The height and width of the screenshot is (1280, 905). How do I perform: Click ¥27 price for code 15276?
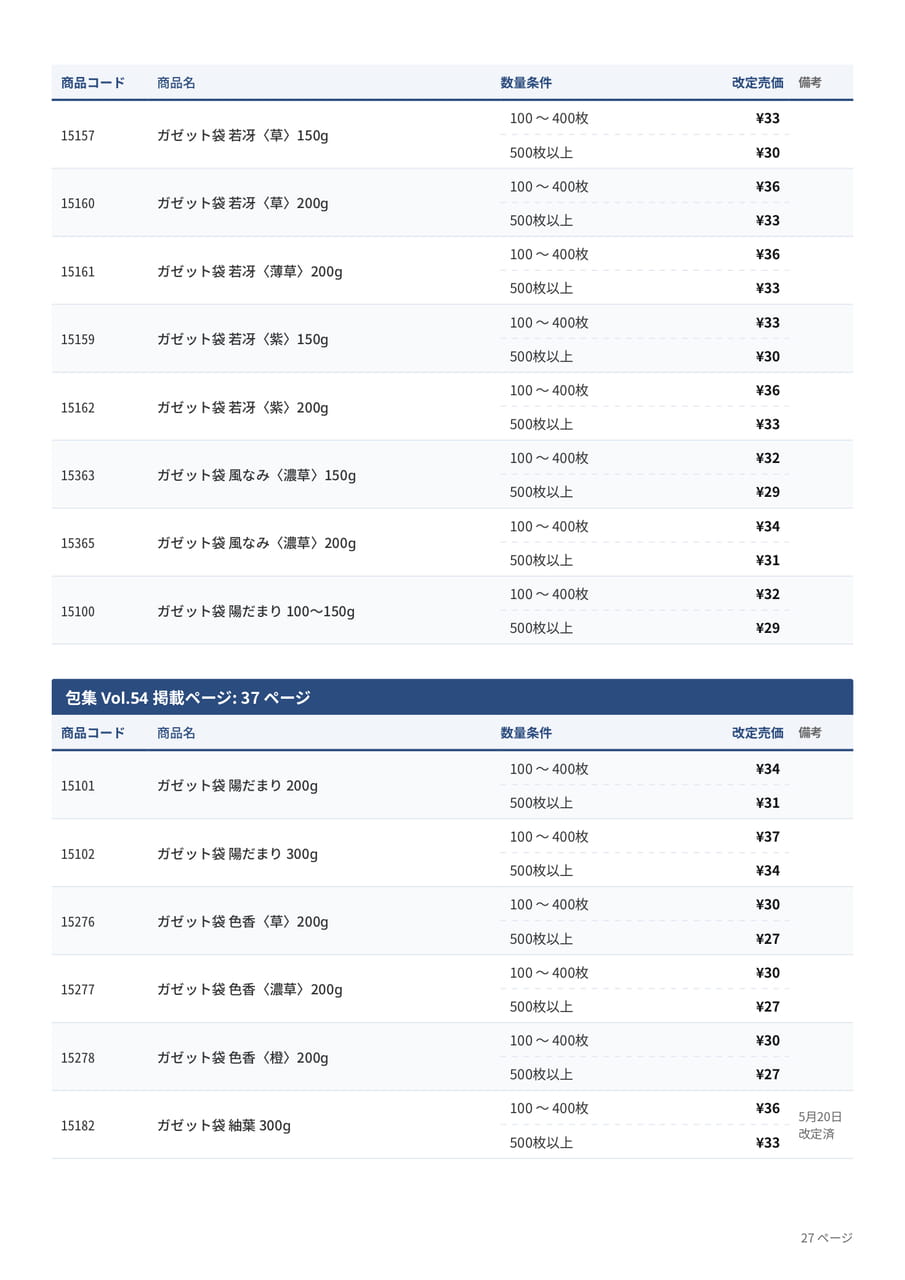coord(768,938)
